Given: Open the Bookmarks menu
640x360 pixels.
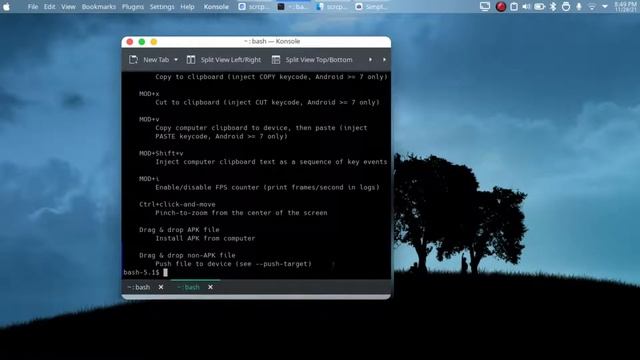Looking at the screenshot, I should 98,7.
